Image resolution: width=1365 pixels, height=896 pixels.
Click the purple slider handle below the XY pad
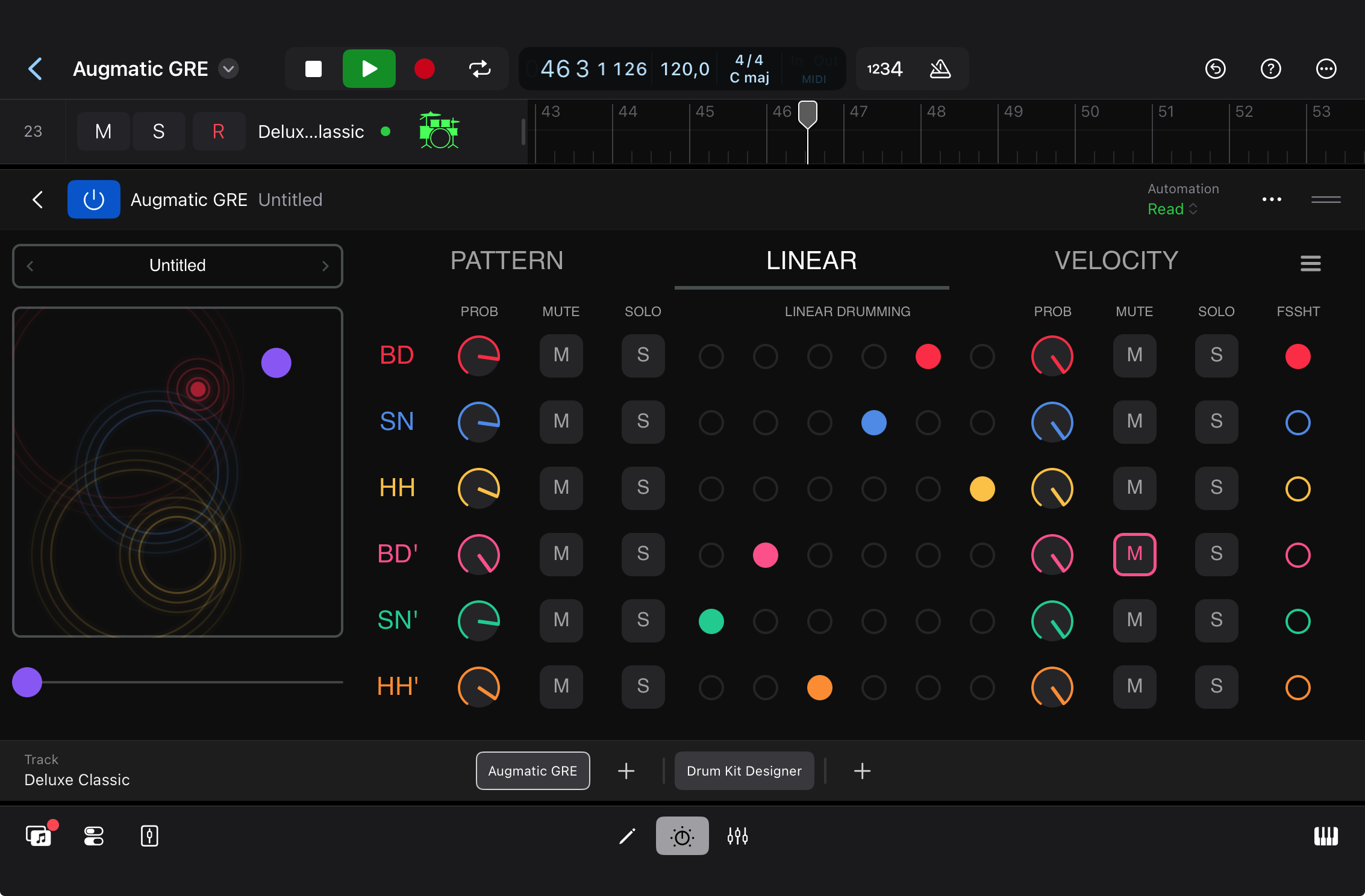pos(27,682)
